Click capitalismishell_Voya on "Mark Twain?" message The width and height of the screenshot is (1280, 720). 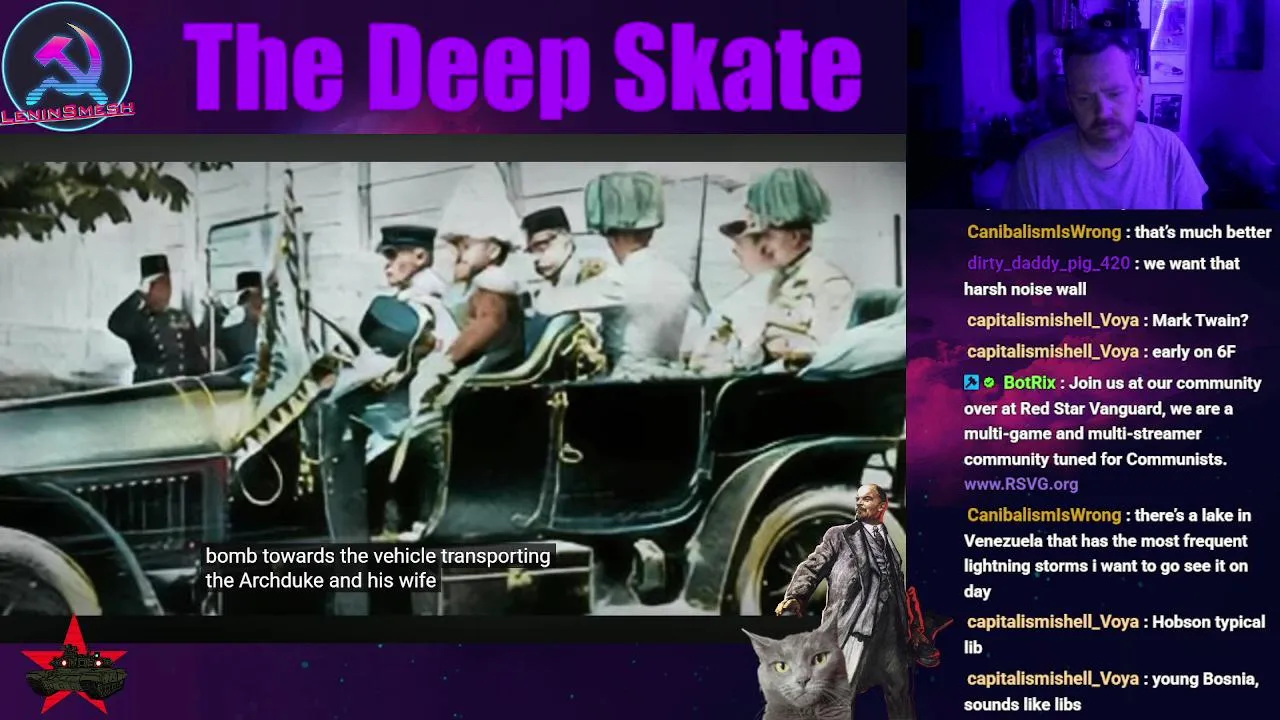(x=1053, y=321)
